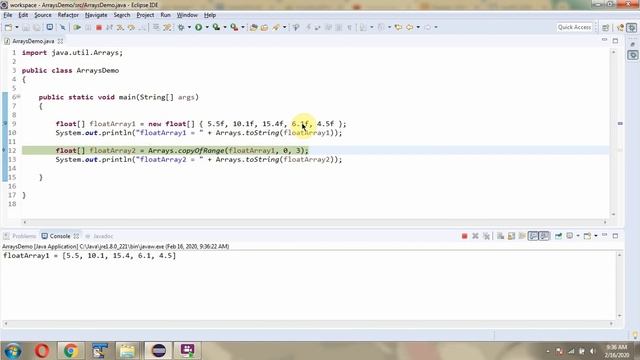640x360 pixels.
Task: Click the Coverage run icon
Action: pyautogui.click(x=216, y=27)
